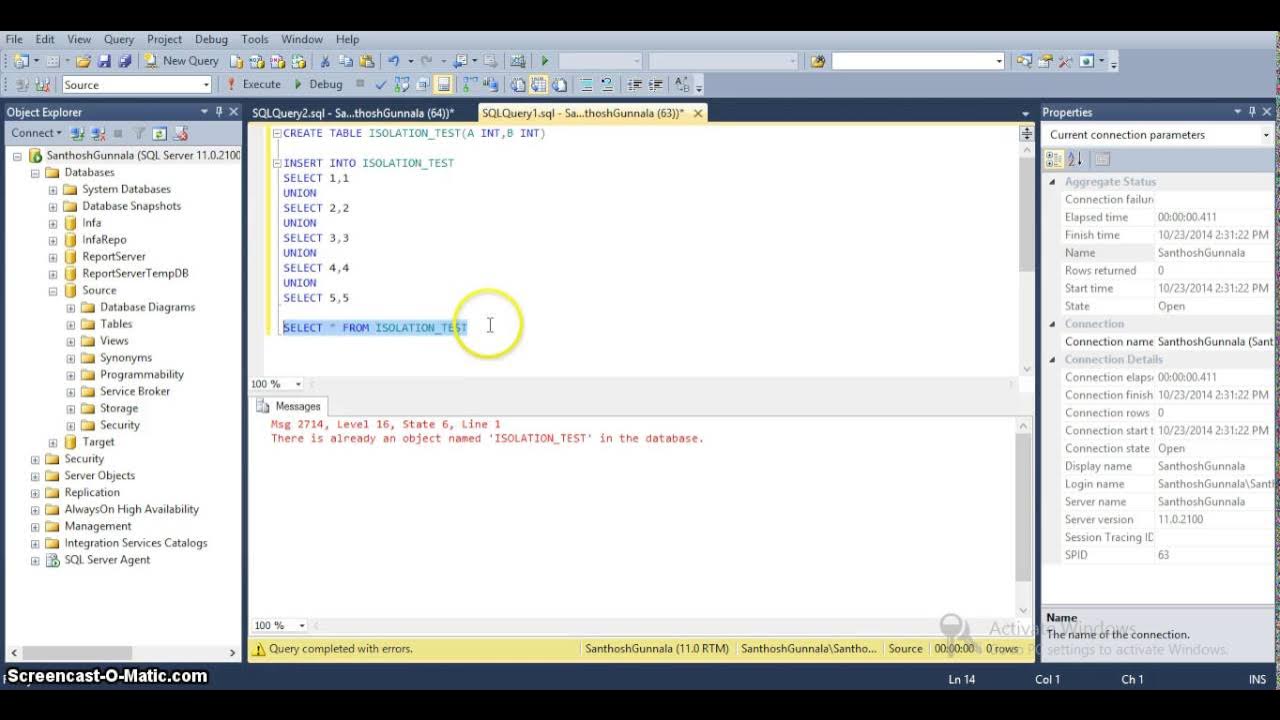Open the Find combo box in toolbar
Image resolution: width=1280 pixels, height=720 pixels.
pyautogui.click(x=918, y=61)
